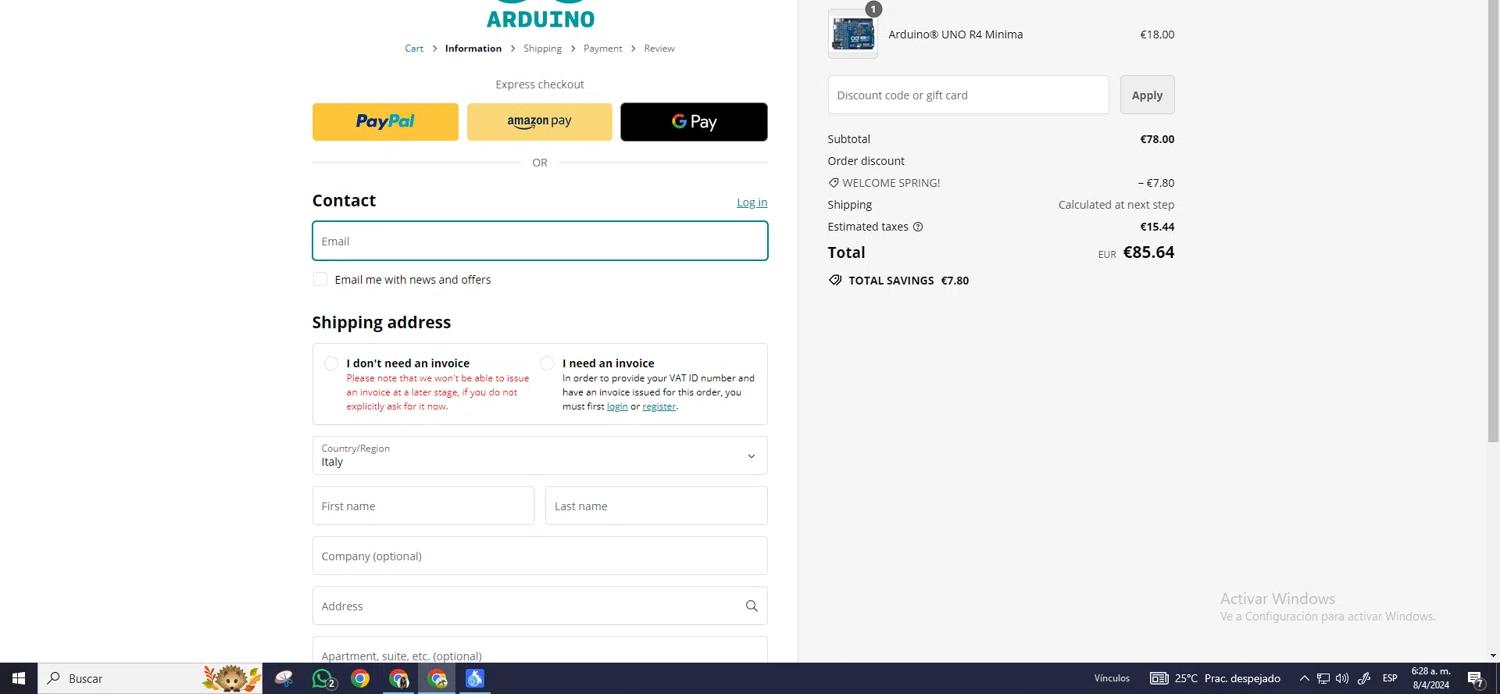
Task: Show hidden system tray icons
Action: (1304, 678)
